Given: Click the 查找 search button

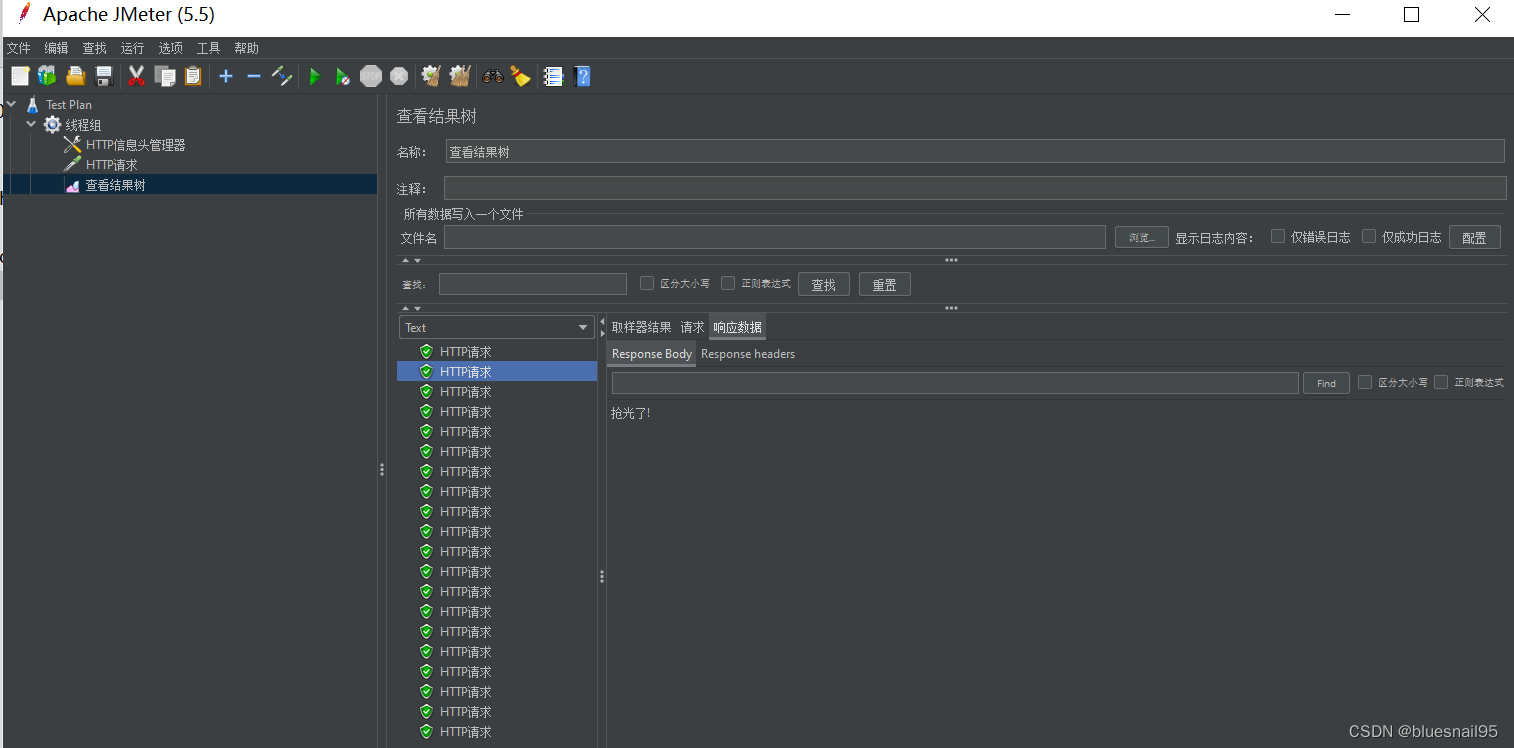Looking at the screenshot, I should click(x=823, y=284).
